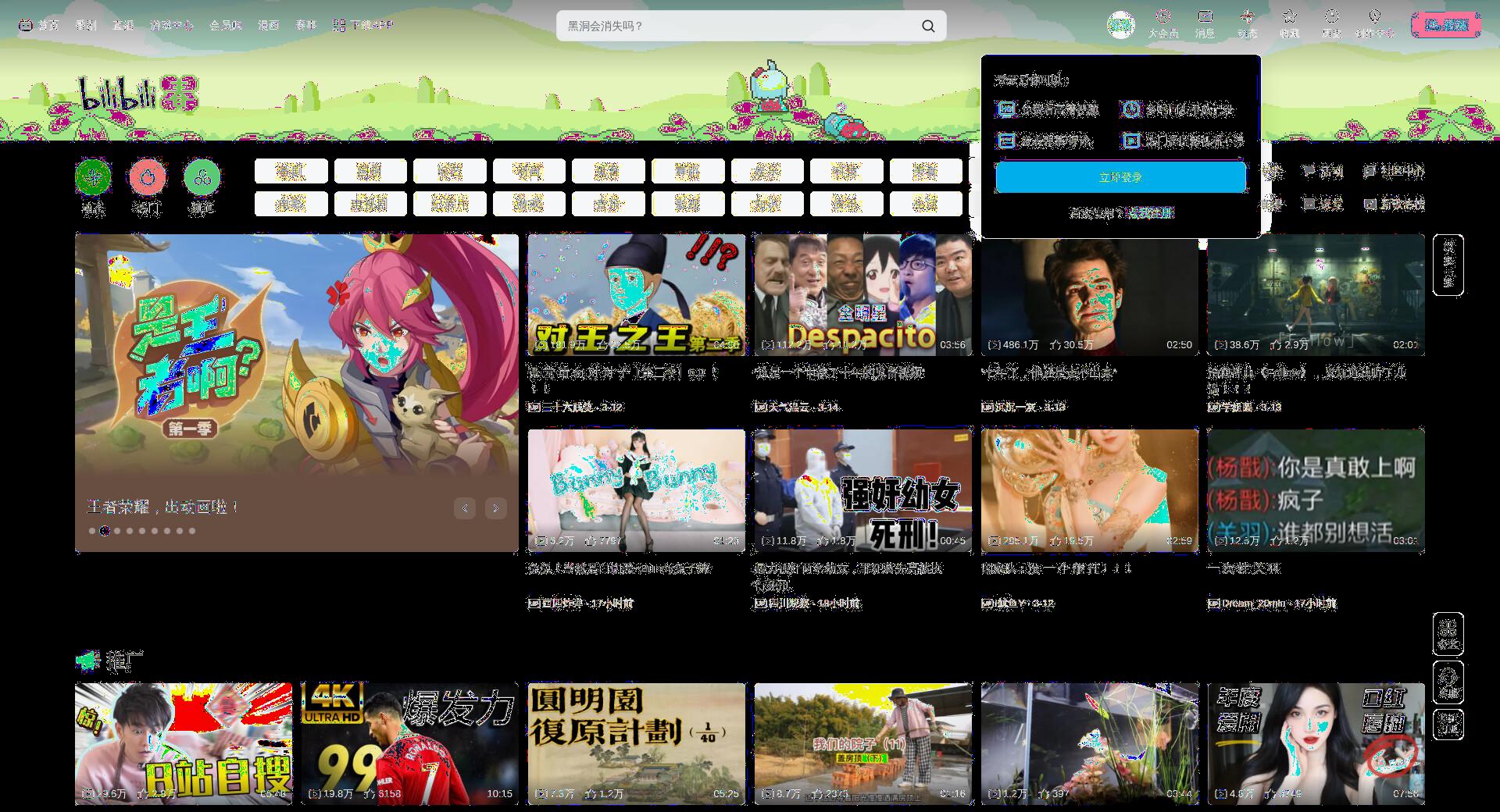This screenshot has width=1500, height=812.
Task: Click the red 热门 flame circle icon
Action: [147, 177]
